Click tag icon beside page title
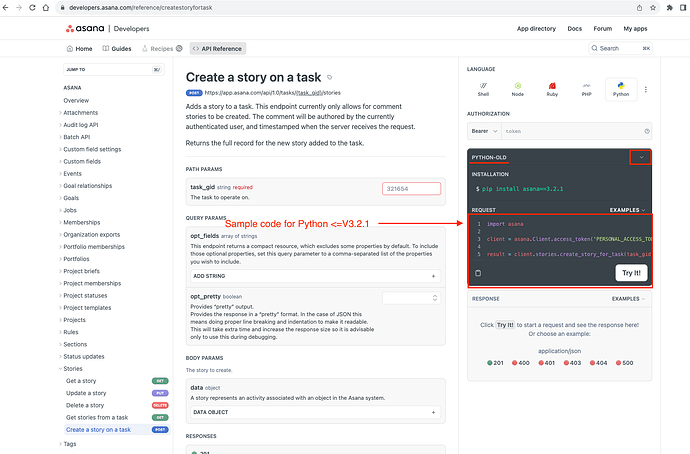The height and width of the screenshot is (454, 690). tap(329, 77)
